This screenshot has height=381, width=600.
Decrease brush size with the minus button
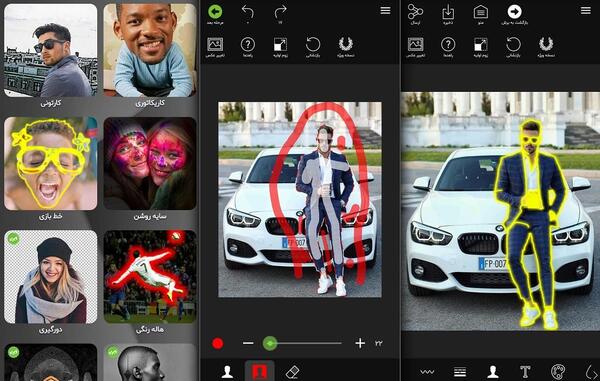tap(248, 343)
